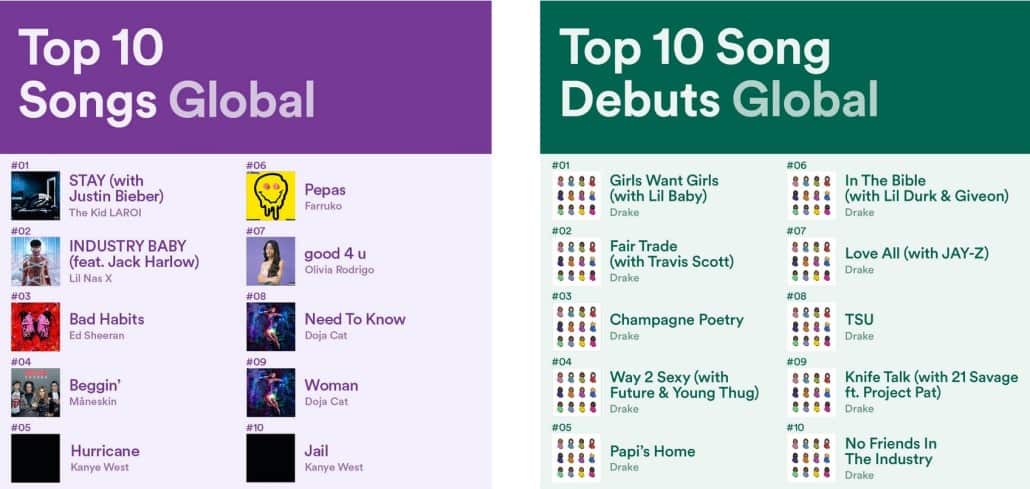Click the black Hurricane album cover
Viewport: 1030px width, 489px height.
35,458
